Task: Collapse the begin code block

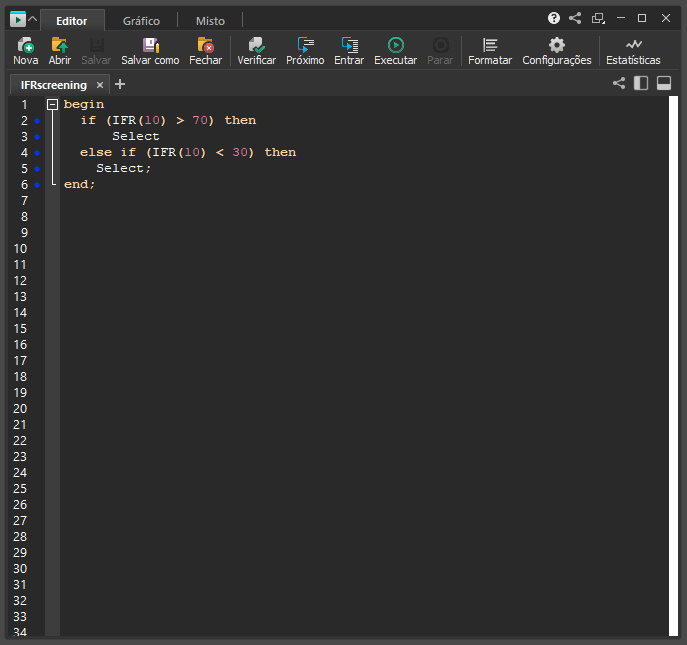Action: coord(53,104)
